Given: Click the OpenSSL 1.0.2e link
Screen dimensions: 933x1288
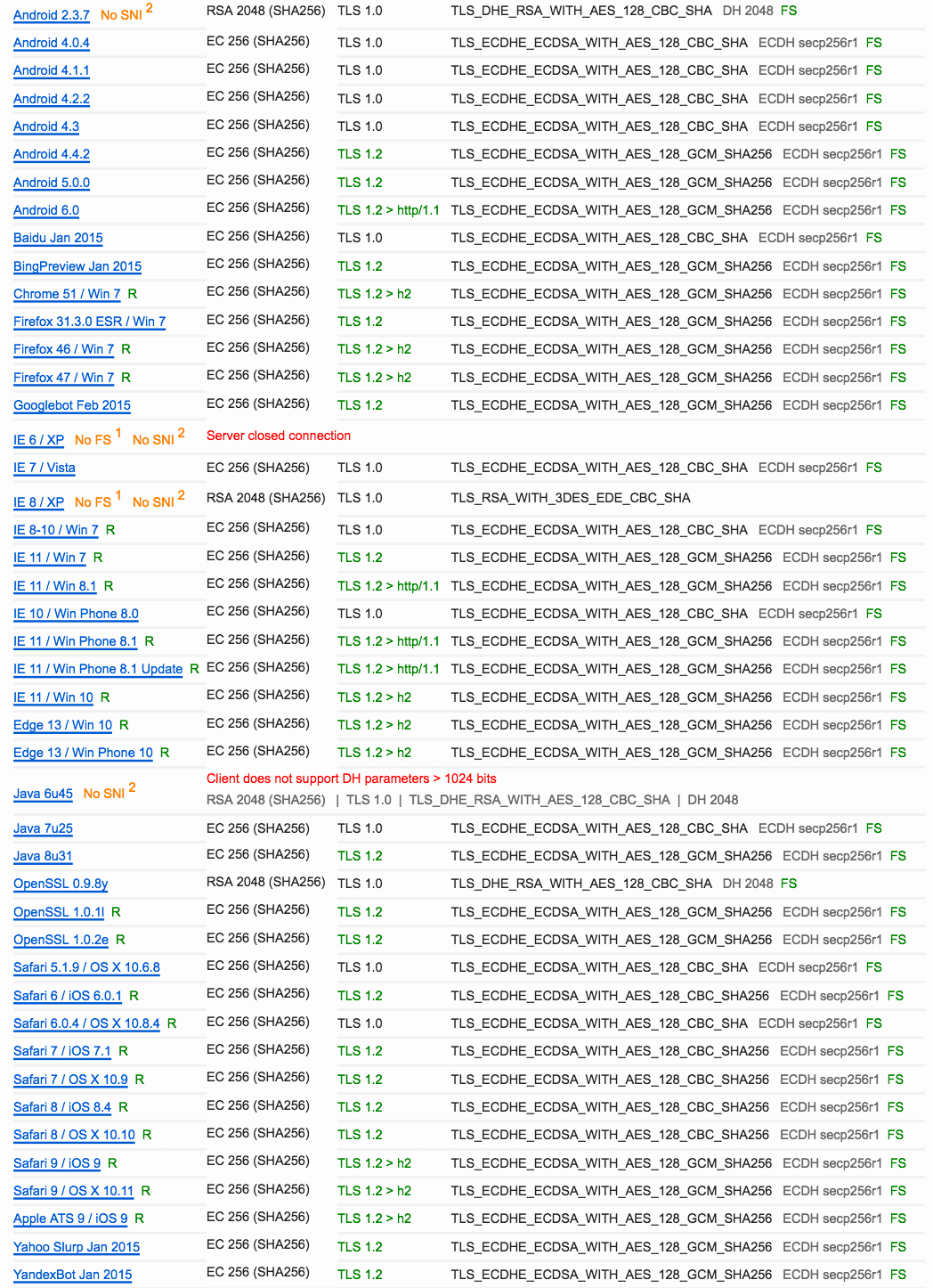Looking at the screenshot, I should 61,940.
